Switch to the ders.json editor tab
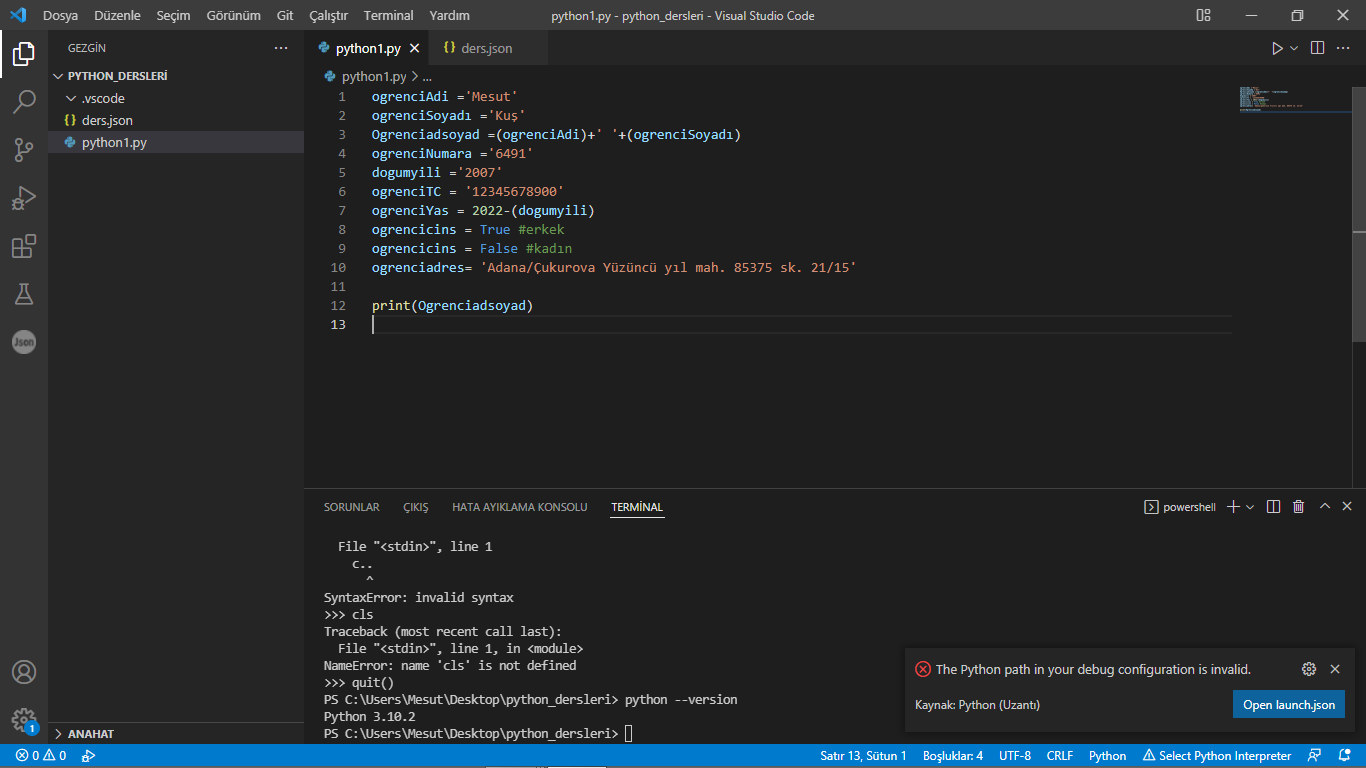This screenshot has height=768, width=1366. [486, 48]
